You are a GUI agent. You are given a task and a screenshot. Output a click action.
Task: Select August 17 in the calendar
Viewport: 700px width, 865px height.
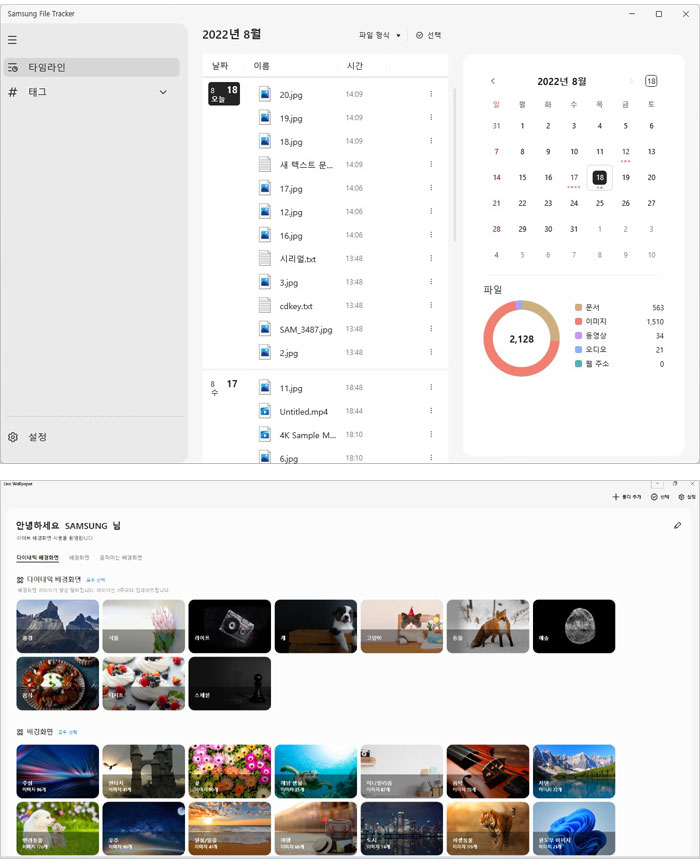tap(574, 178)
